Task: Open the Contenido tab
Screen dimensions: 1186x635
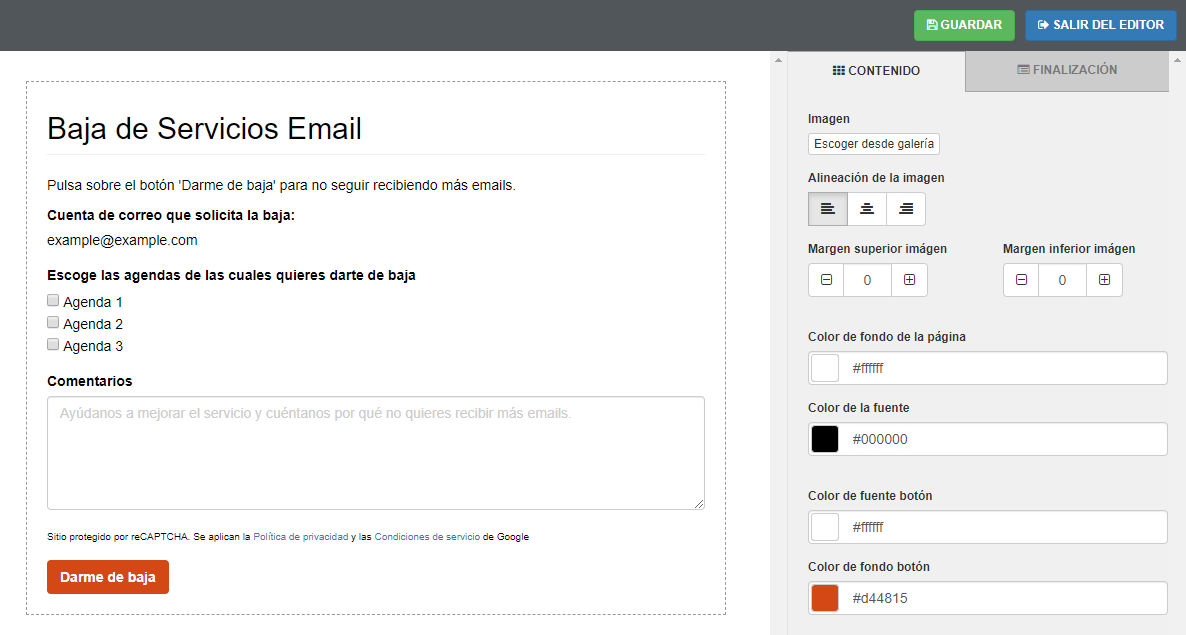Action: click(x=876, y=71)
